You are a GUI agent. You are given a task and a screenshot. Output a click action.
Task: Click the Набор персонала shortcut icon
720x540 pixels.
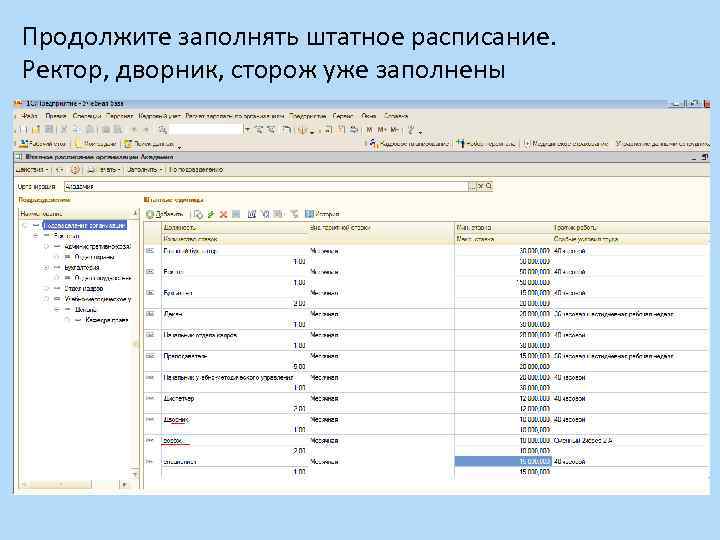click(x=461, y=144)
